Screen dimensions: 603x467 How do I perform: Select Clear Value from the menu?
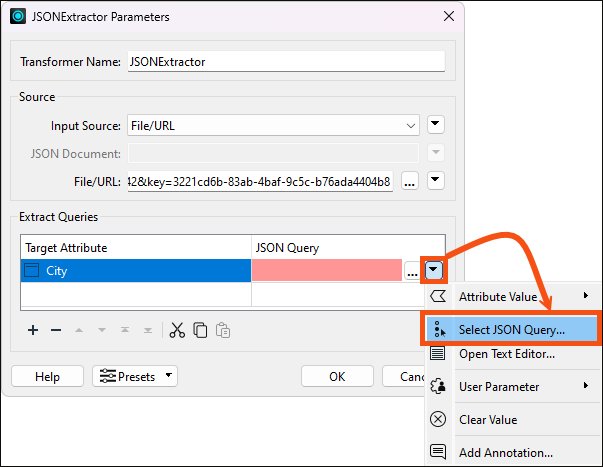click(487, 420)
